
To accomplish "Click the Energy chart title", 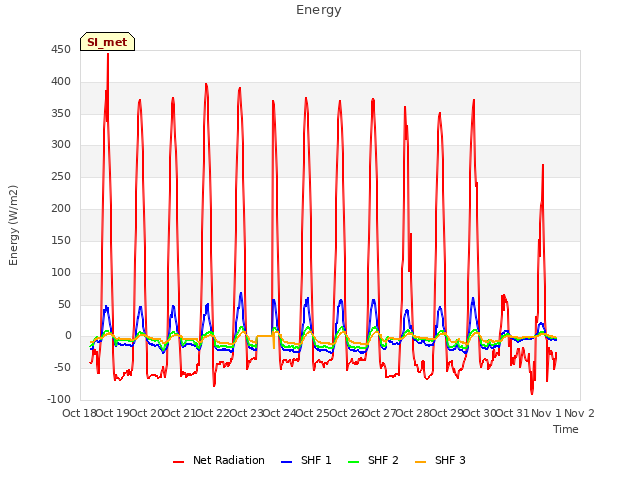I will pos(319,10).
